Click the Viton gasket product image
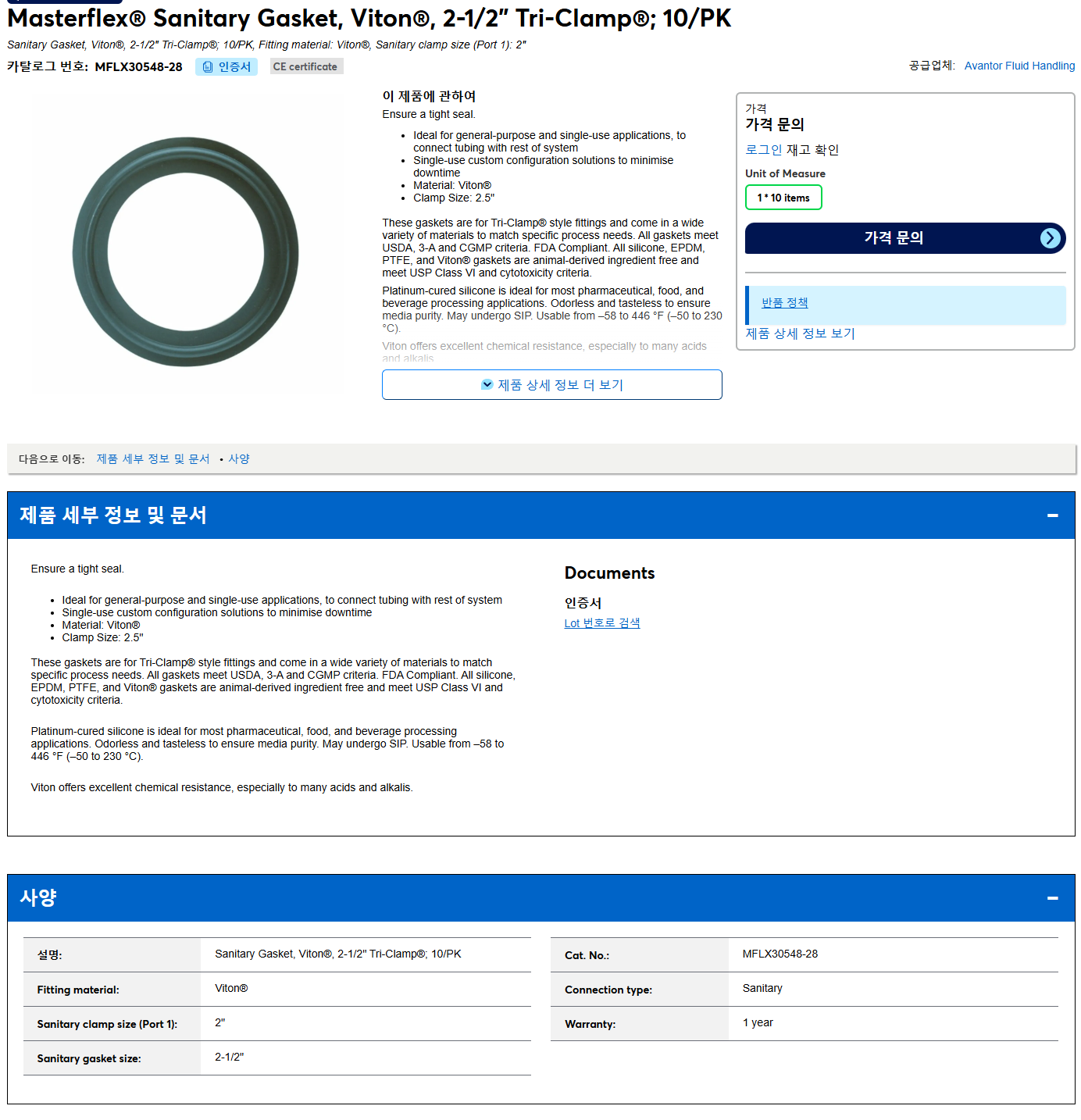The width and height of the screenshot is (1081, 1120). tap(186, 251)
